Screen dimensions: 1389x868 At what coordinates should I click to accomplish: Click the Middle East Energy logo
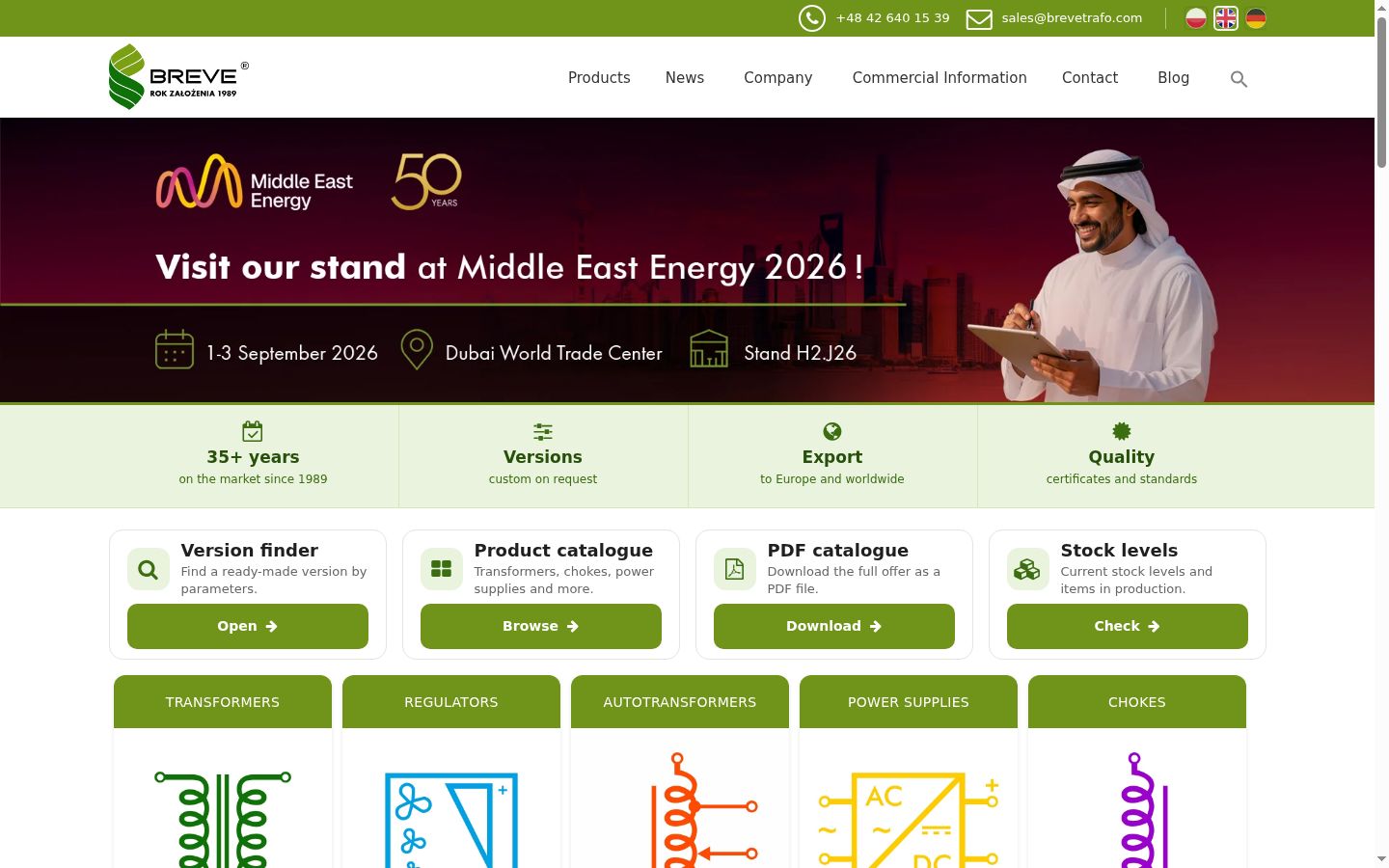255,182
